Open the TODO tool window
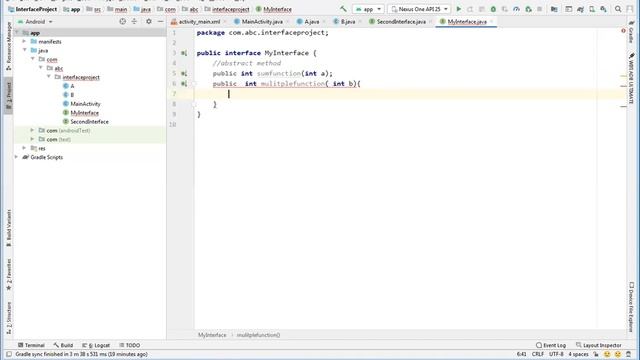 [129, 345]
